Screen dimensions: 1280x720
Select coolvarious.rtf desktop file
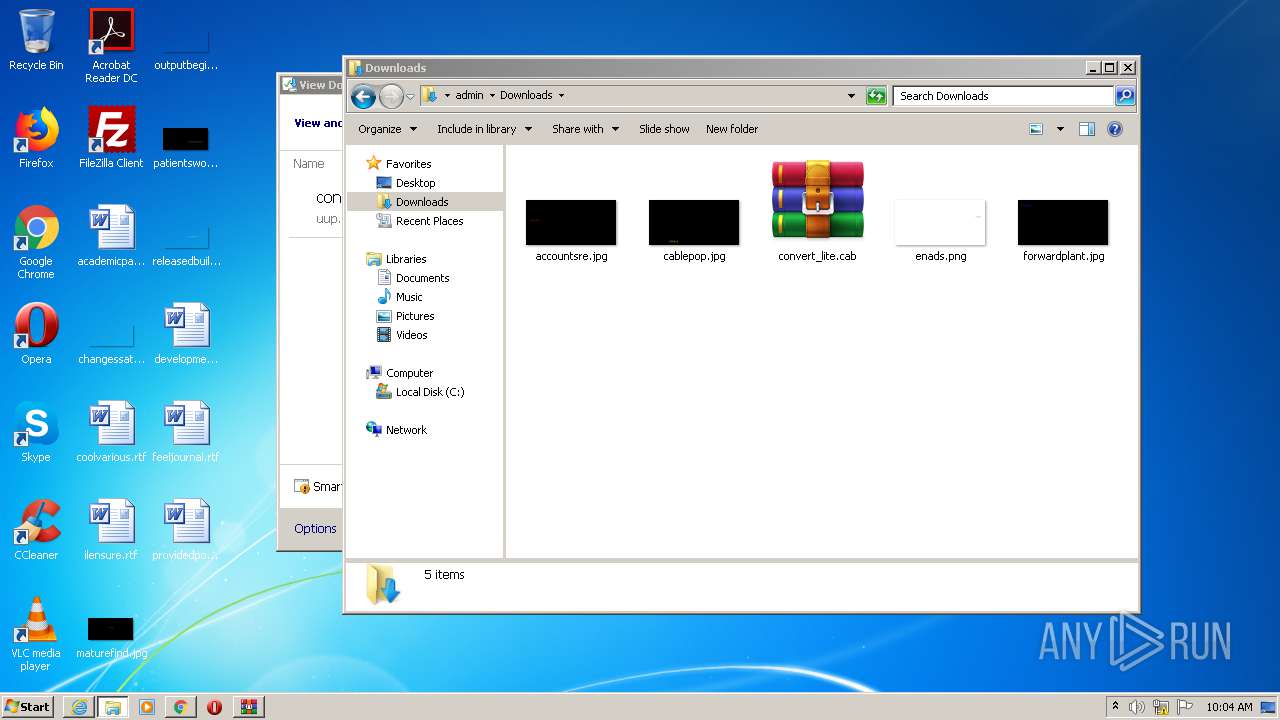(x=111, y=432)
